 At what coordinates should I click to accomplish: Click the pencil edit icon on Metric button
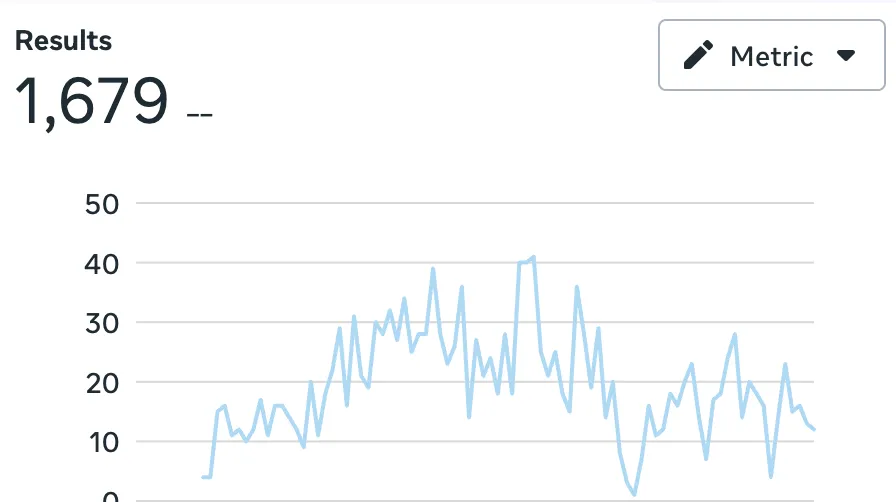698,55
